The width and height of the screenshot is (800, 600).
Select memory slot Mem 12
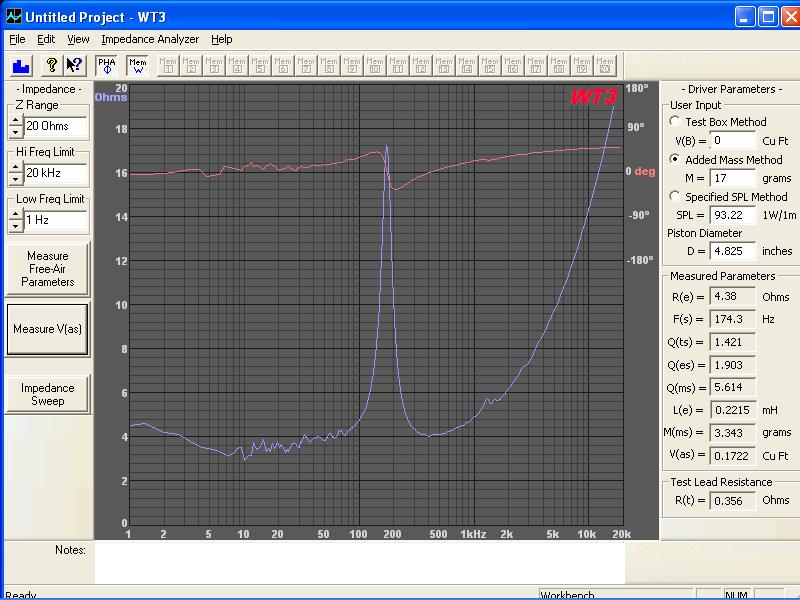(x=421, y=66)
